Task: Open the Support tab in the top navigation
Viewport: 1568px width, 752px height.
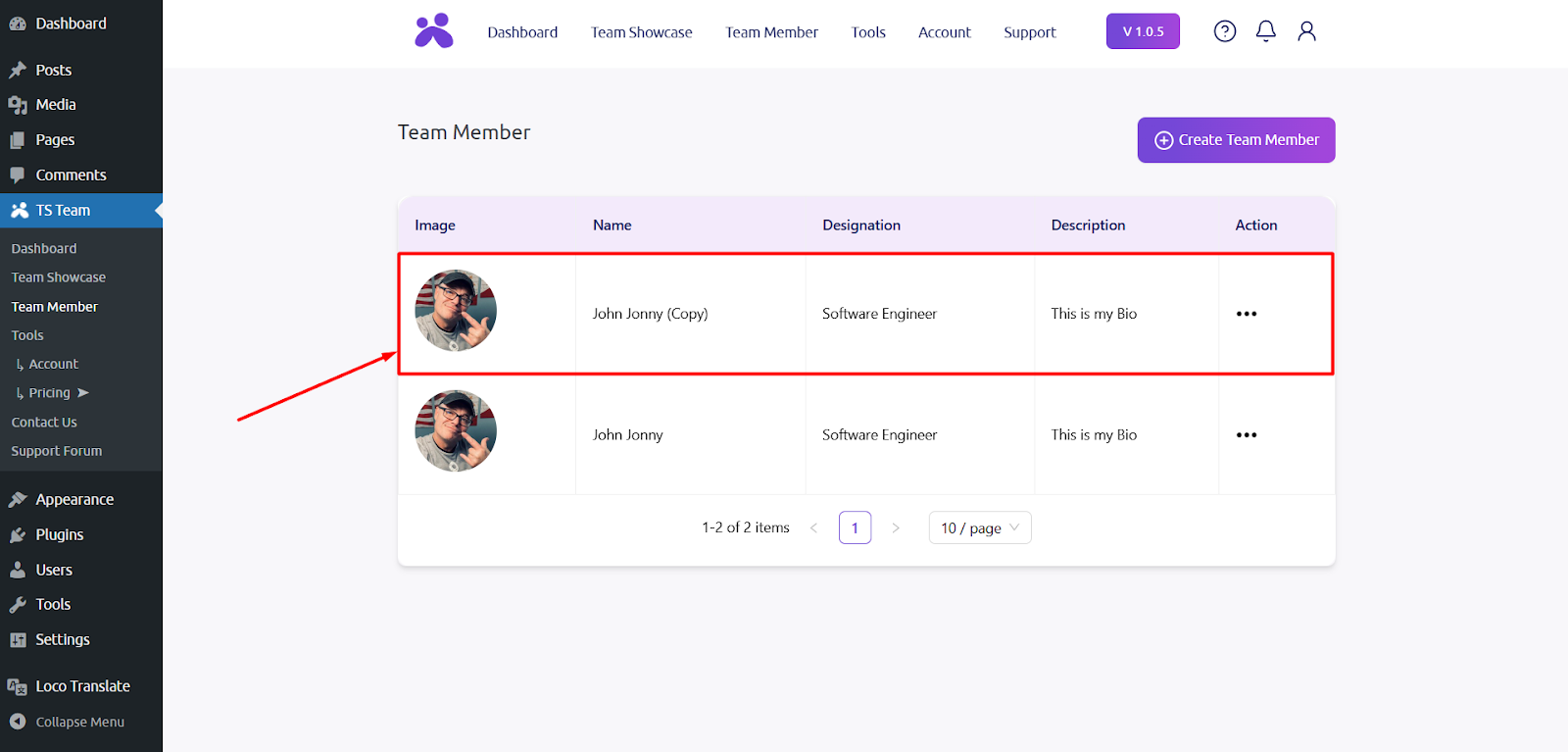Action: [1029, 32]
